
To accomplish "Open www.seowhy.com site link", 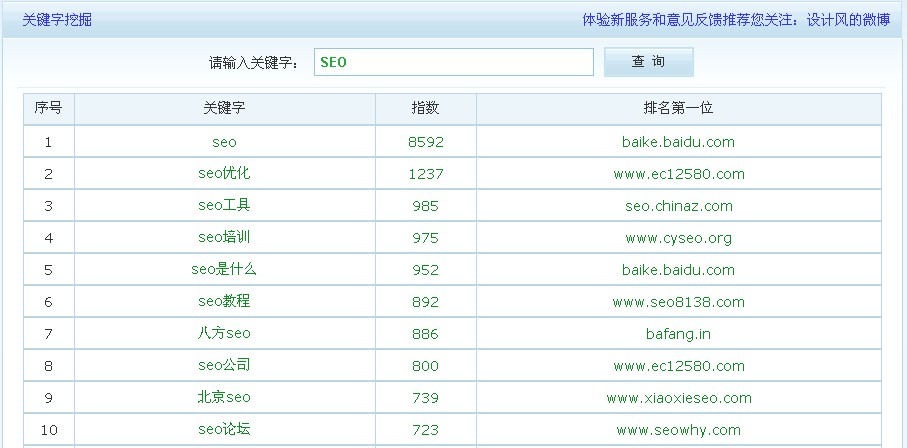I will coord(679,430).
